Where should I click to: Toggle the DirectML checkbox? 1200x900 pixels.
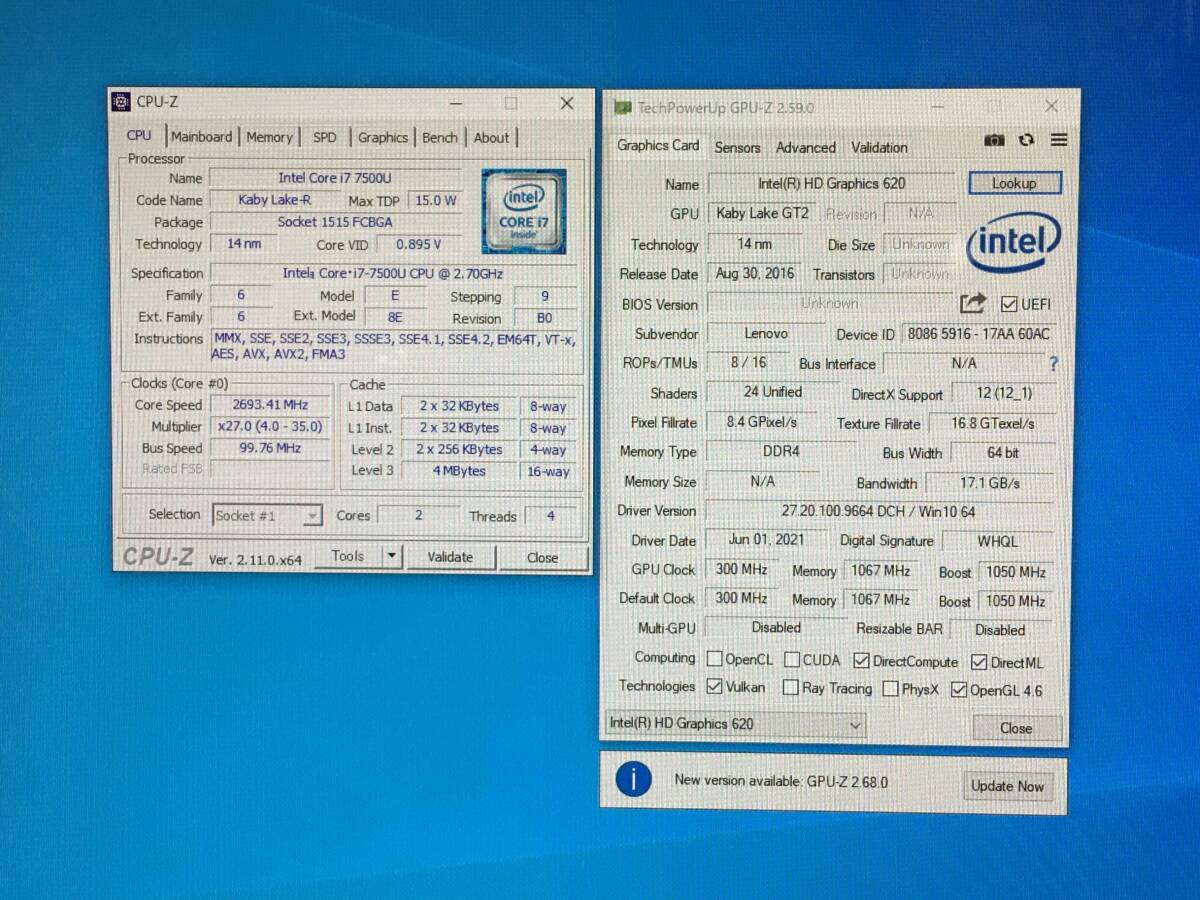click(x=979, y=662)
